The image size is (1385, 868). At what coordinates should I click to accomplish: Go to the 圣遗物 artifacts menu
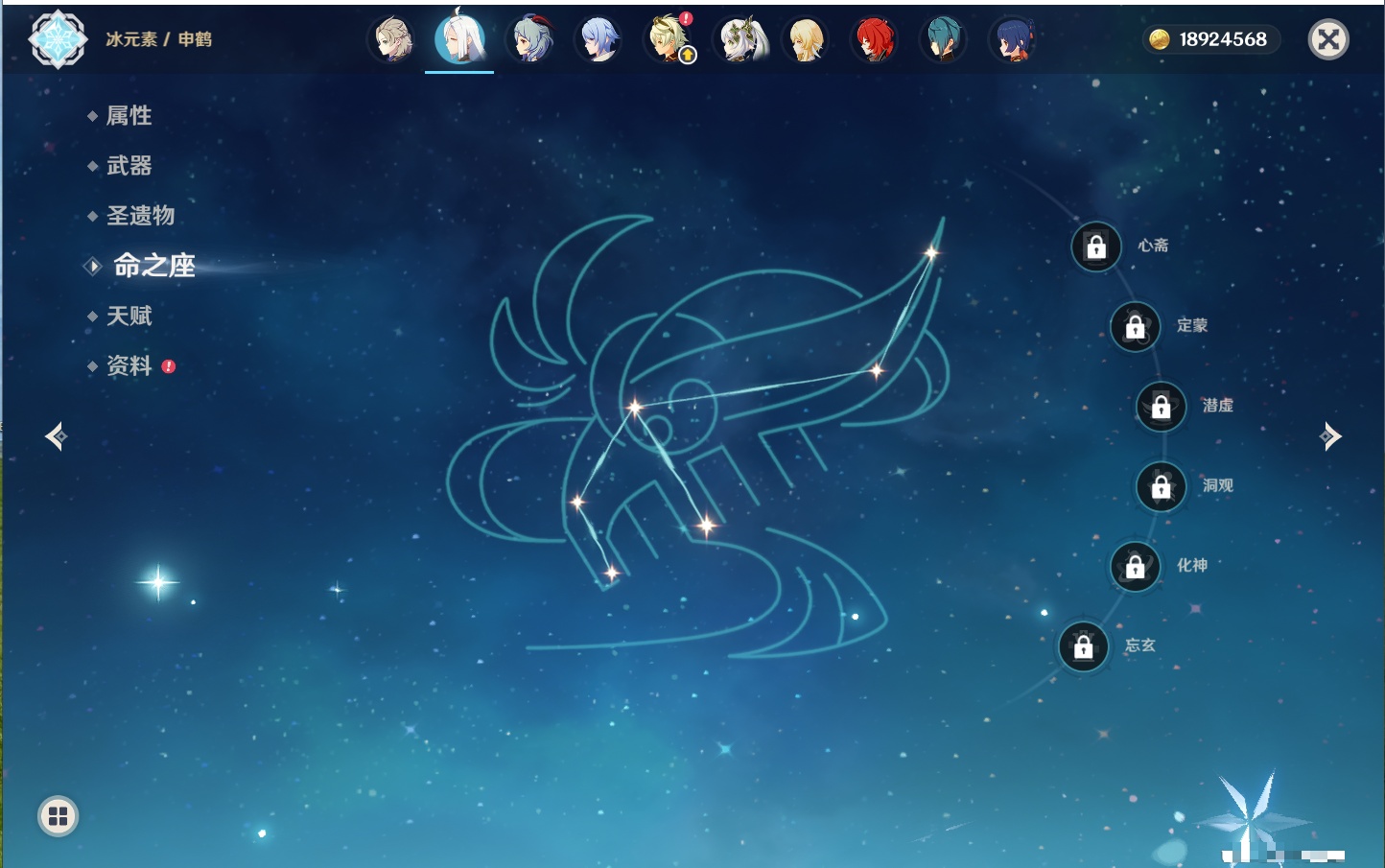tap(140, 216)
